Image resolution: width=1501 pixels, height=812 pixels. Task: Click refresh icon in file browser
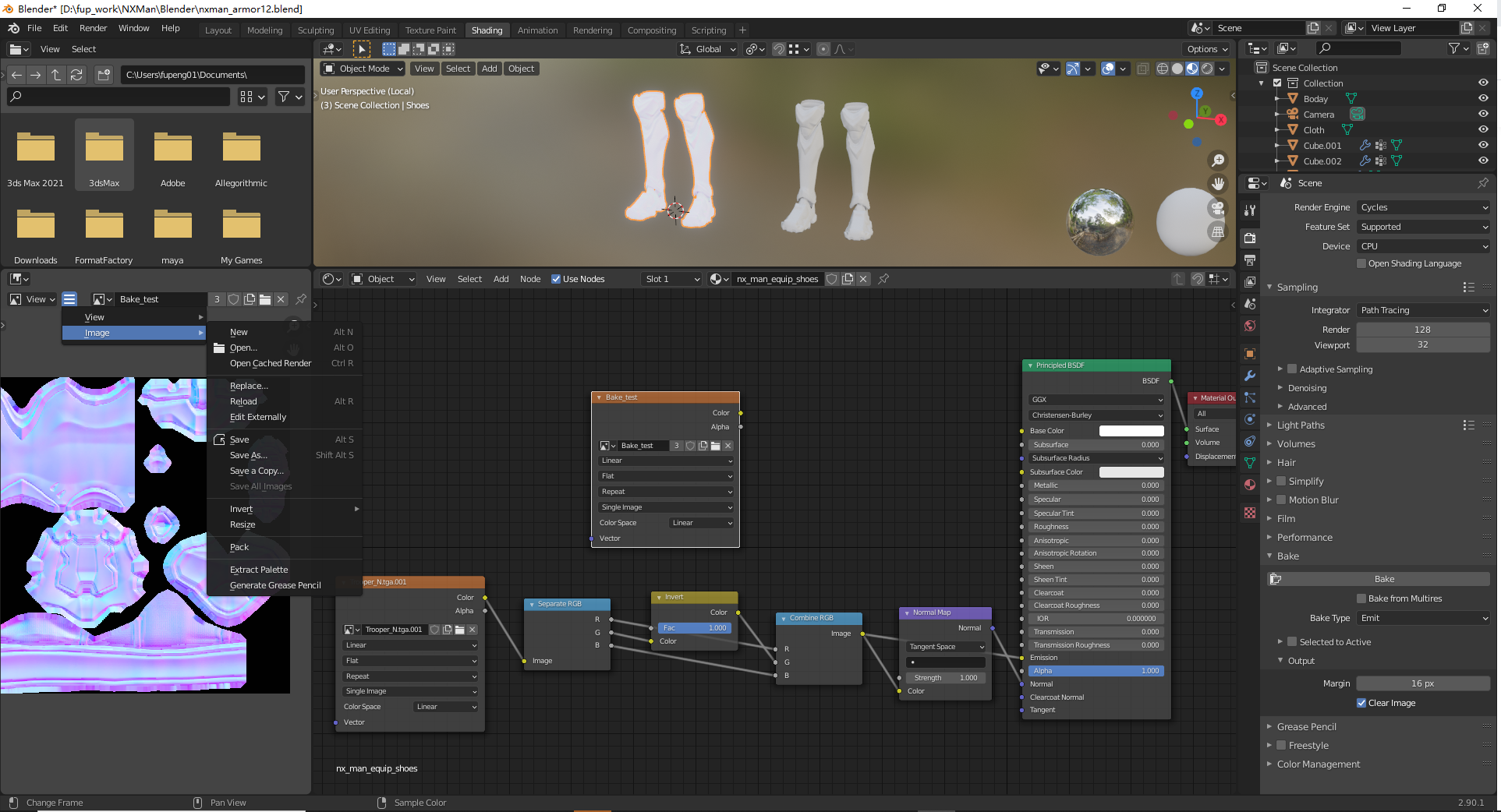pos(76,75)
